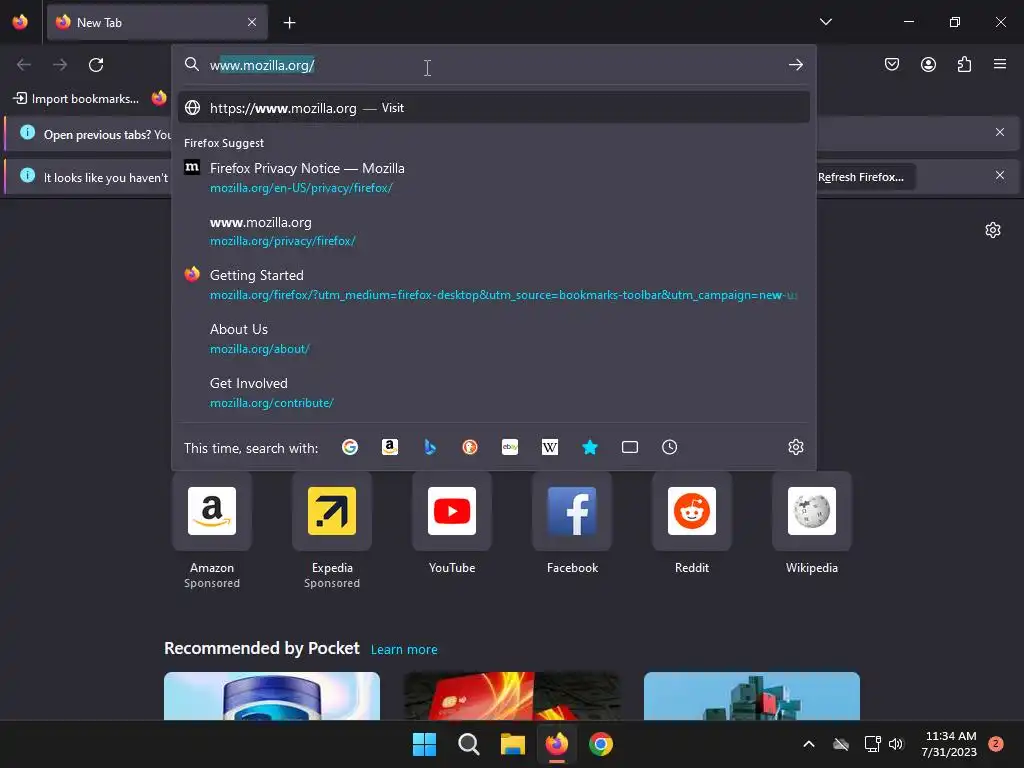Image resolution: width=1024 pixels, height=768 pixels.
Task: Open clock showing 11:34 AM
Action: click(950, 744)
